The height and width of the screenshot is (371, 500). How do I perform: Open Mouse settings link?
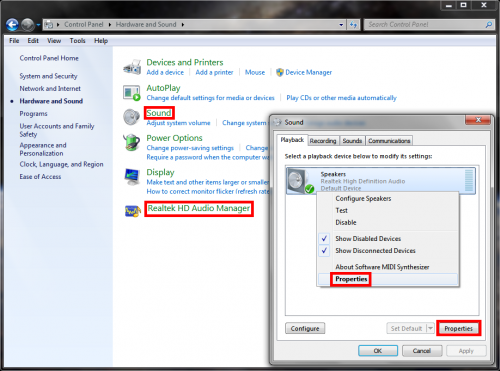tap(255, 72)
